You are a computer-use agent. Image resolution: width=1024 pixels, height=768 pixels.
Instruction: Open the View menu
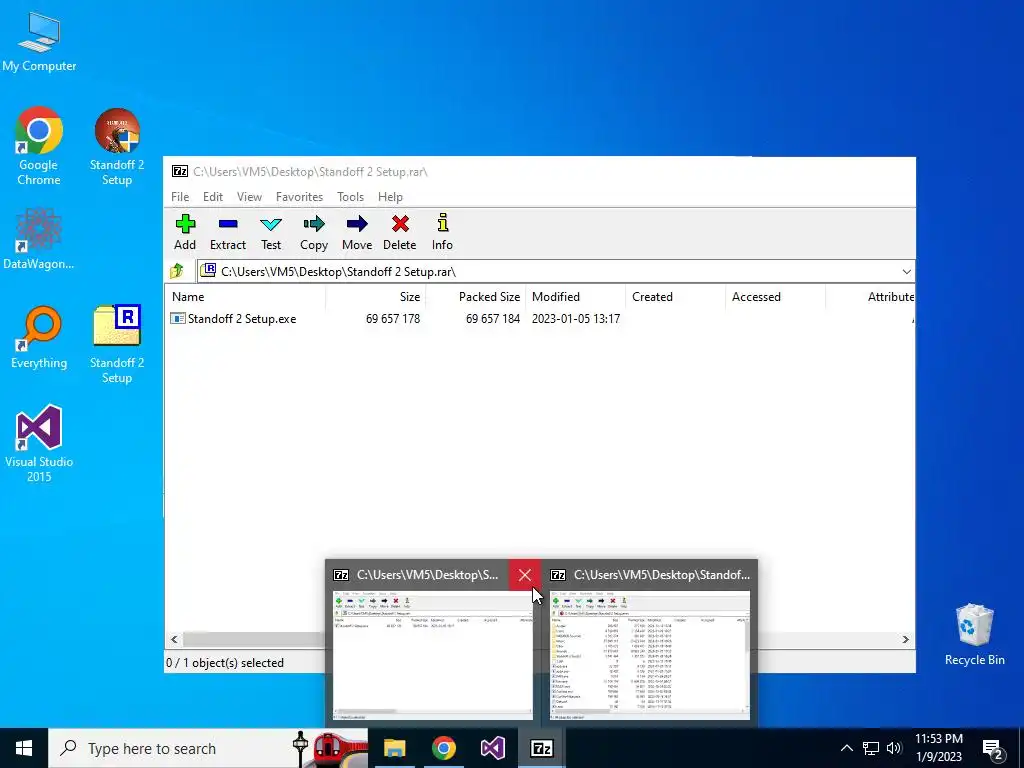click(249, 197)
